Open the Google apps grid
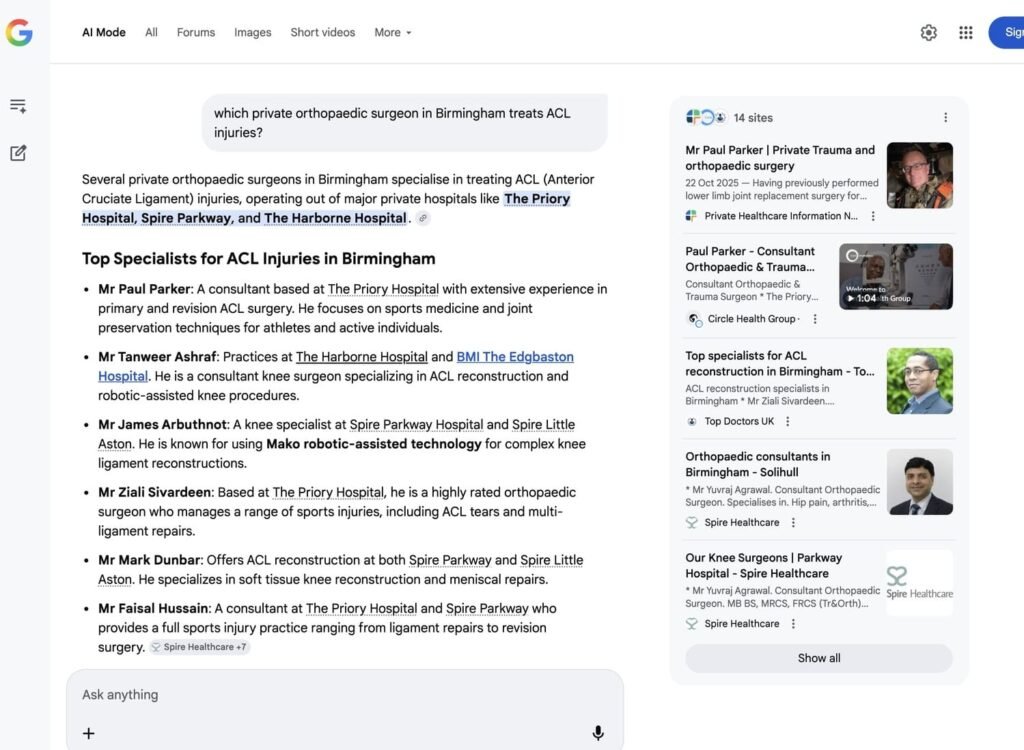 (965, 33)
